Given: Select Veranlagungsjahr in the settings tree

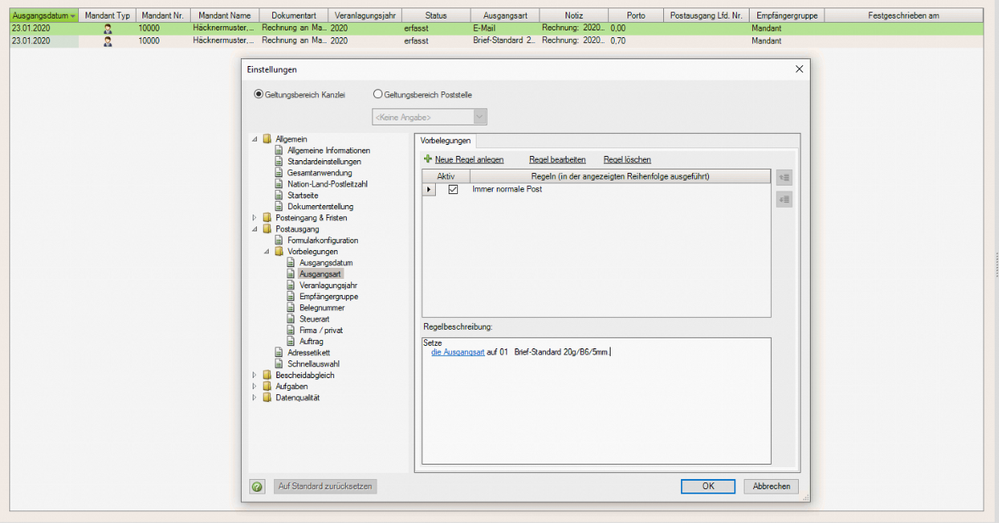Looking at the screenshot, I should [328, 285].
